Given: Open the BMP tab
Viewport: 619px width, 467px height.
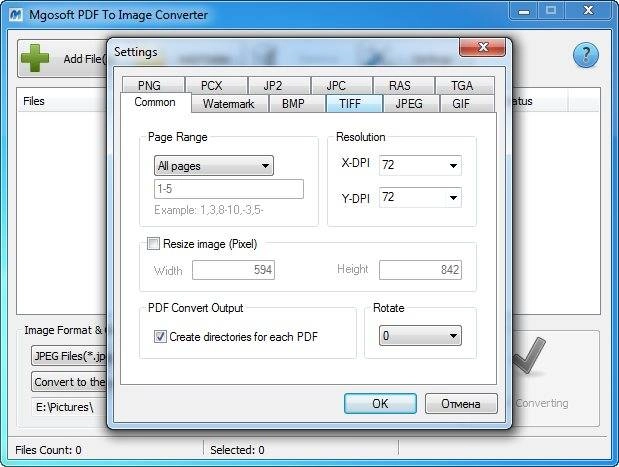Looking at the screenshot, I should [x=296, y=104].
